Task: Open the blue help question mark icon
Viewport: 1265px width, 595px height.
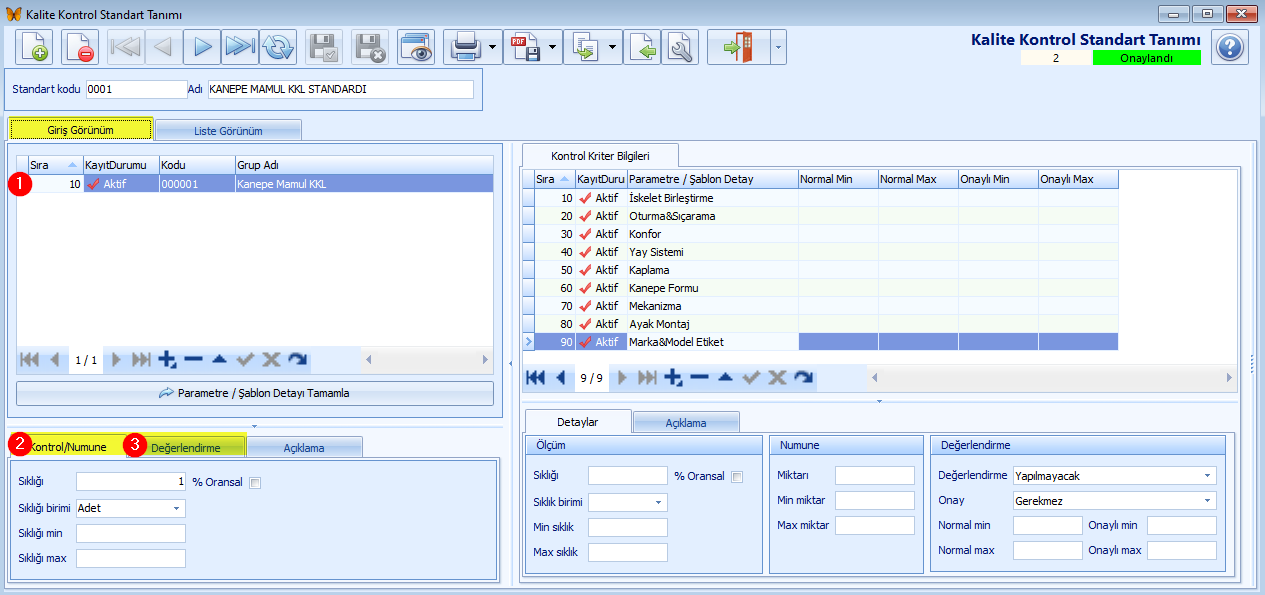Action: click(x=1230, y=47)
